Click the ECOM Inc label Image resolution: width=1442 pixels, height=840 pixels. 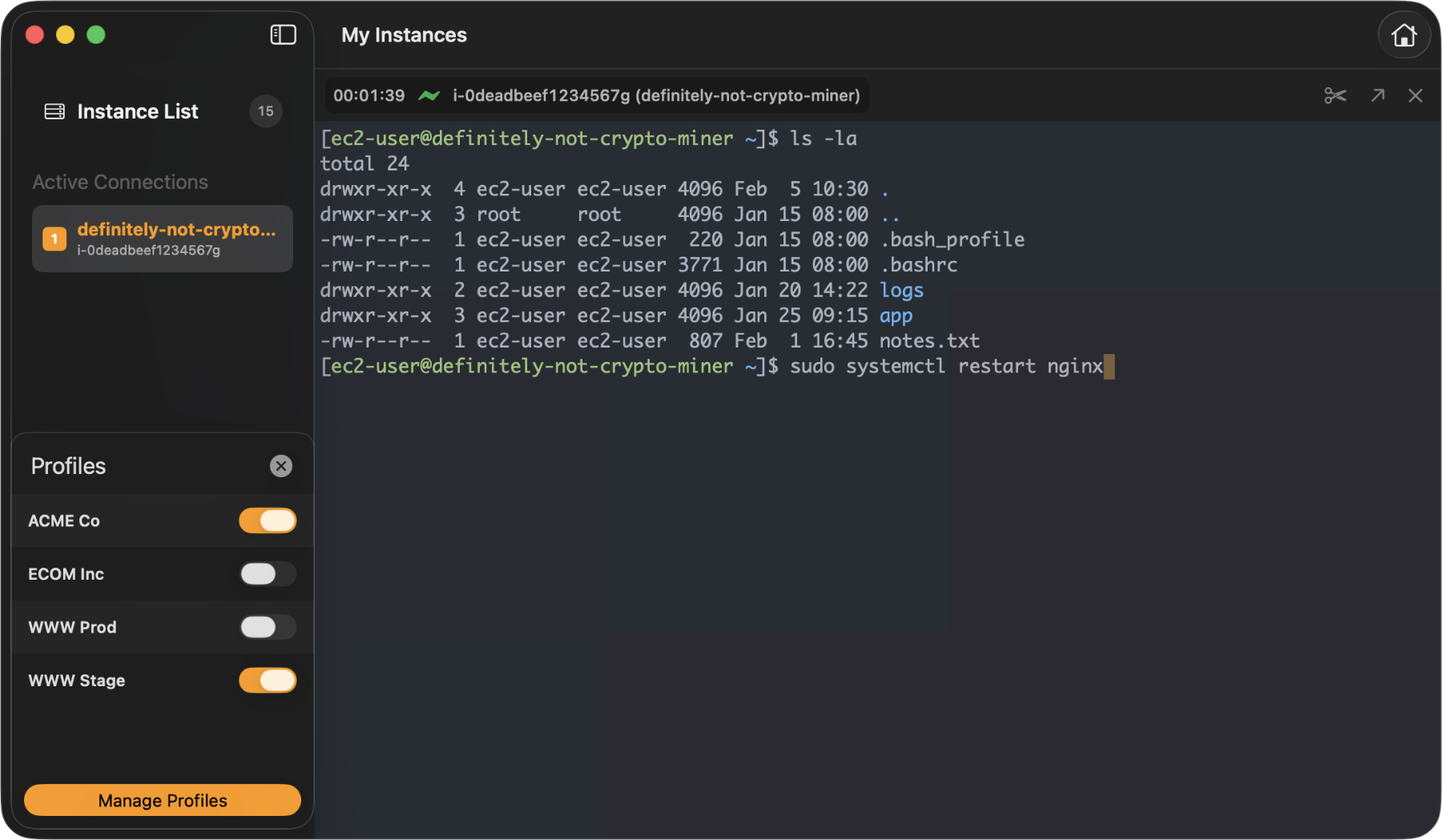pos(66,574)
